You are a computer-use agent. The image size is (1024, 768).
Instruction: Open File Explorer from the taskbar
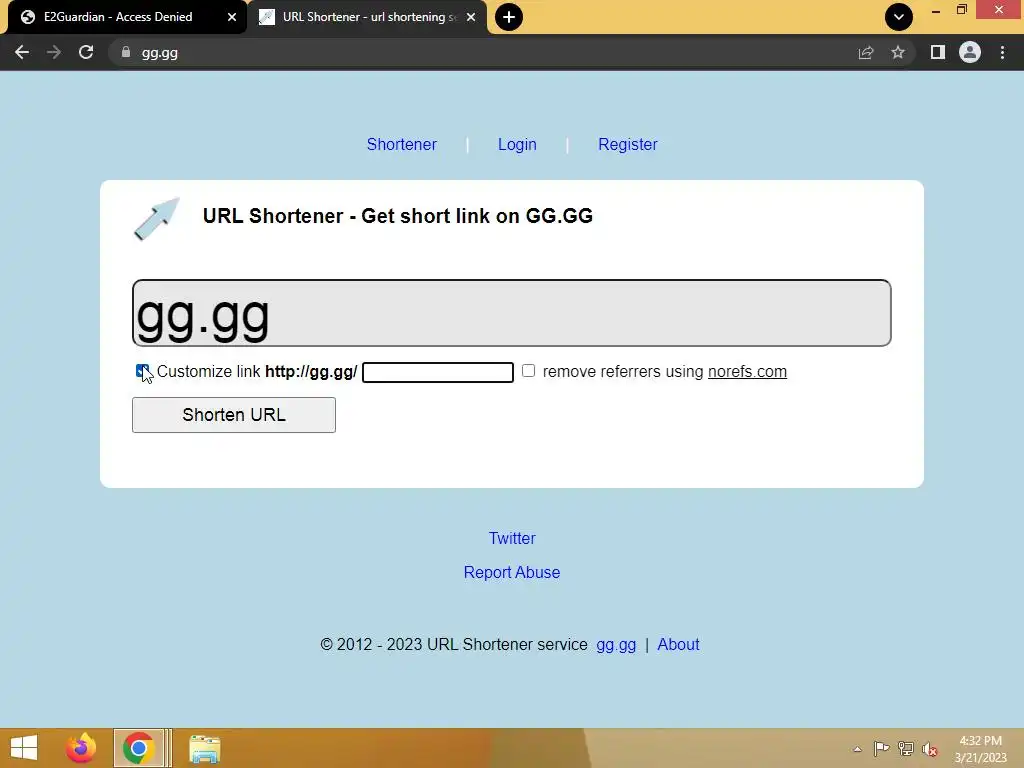pyautogui.click(x=204, y=748)
